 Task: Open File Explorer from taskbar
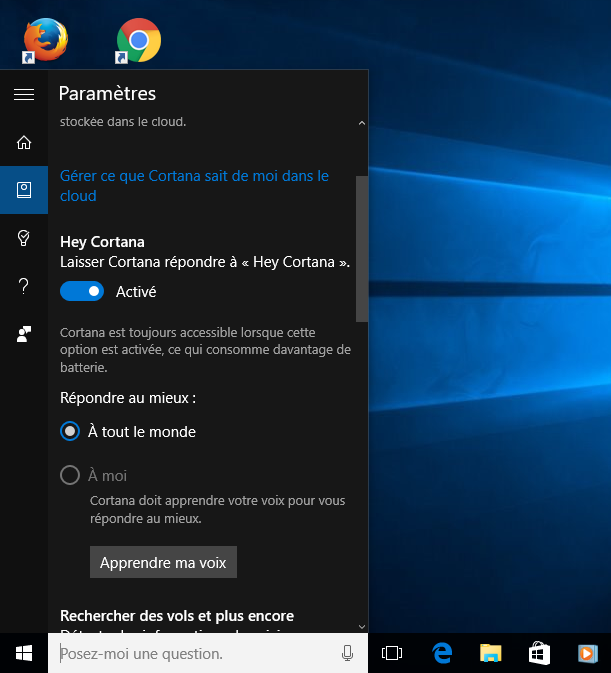490,653
